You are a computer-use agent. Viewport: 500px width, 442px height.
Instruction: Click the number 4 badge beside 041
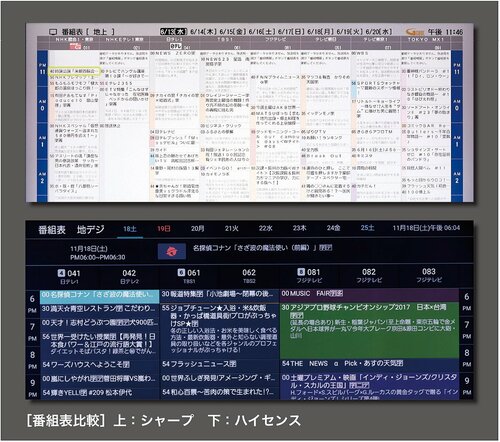pos(61,273)
